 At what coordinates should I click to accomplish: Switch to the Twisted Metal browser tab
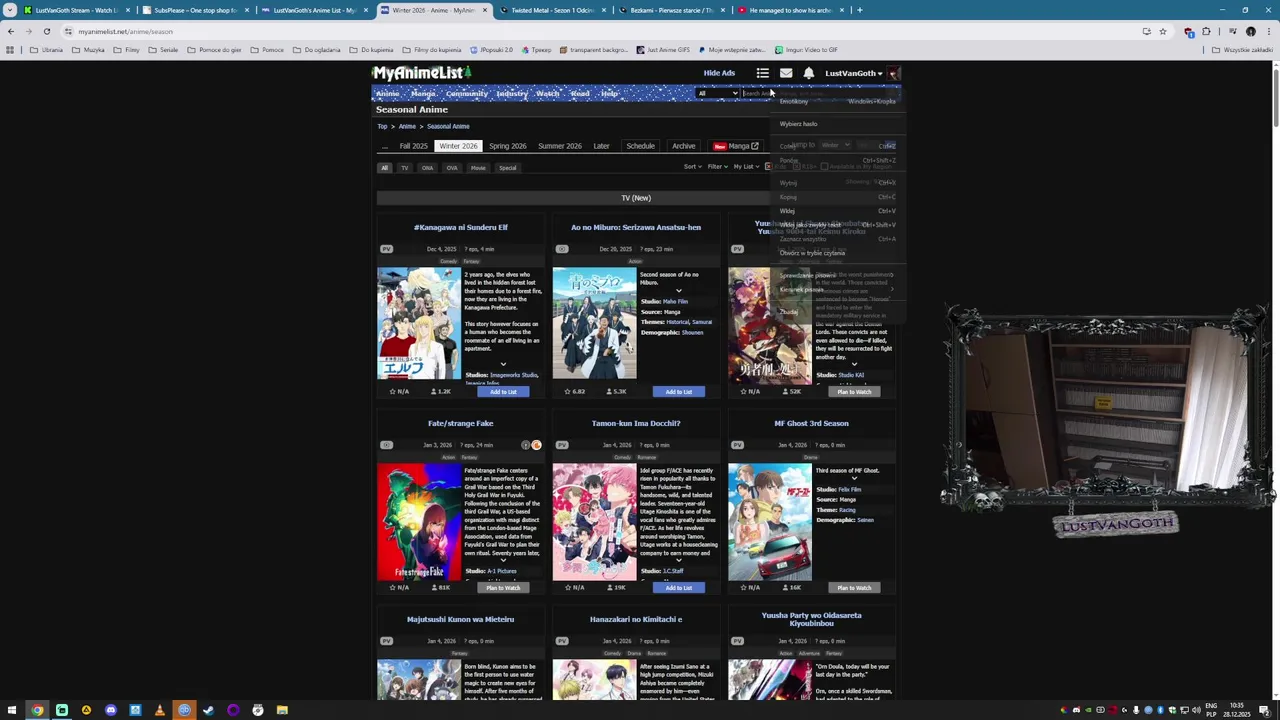[x=553, y=10]
